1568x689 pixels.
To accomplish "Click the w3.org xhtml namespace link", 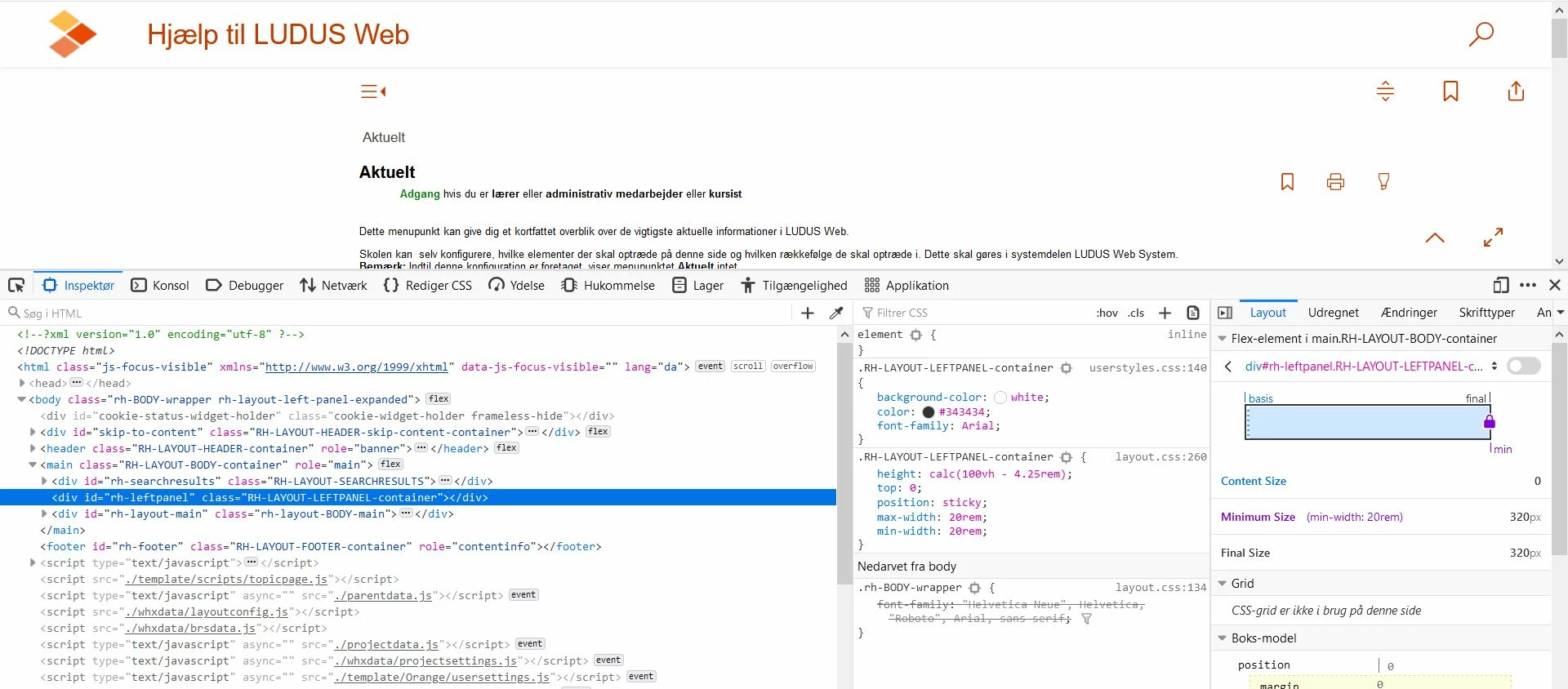I will [x=356, y=367].
